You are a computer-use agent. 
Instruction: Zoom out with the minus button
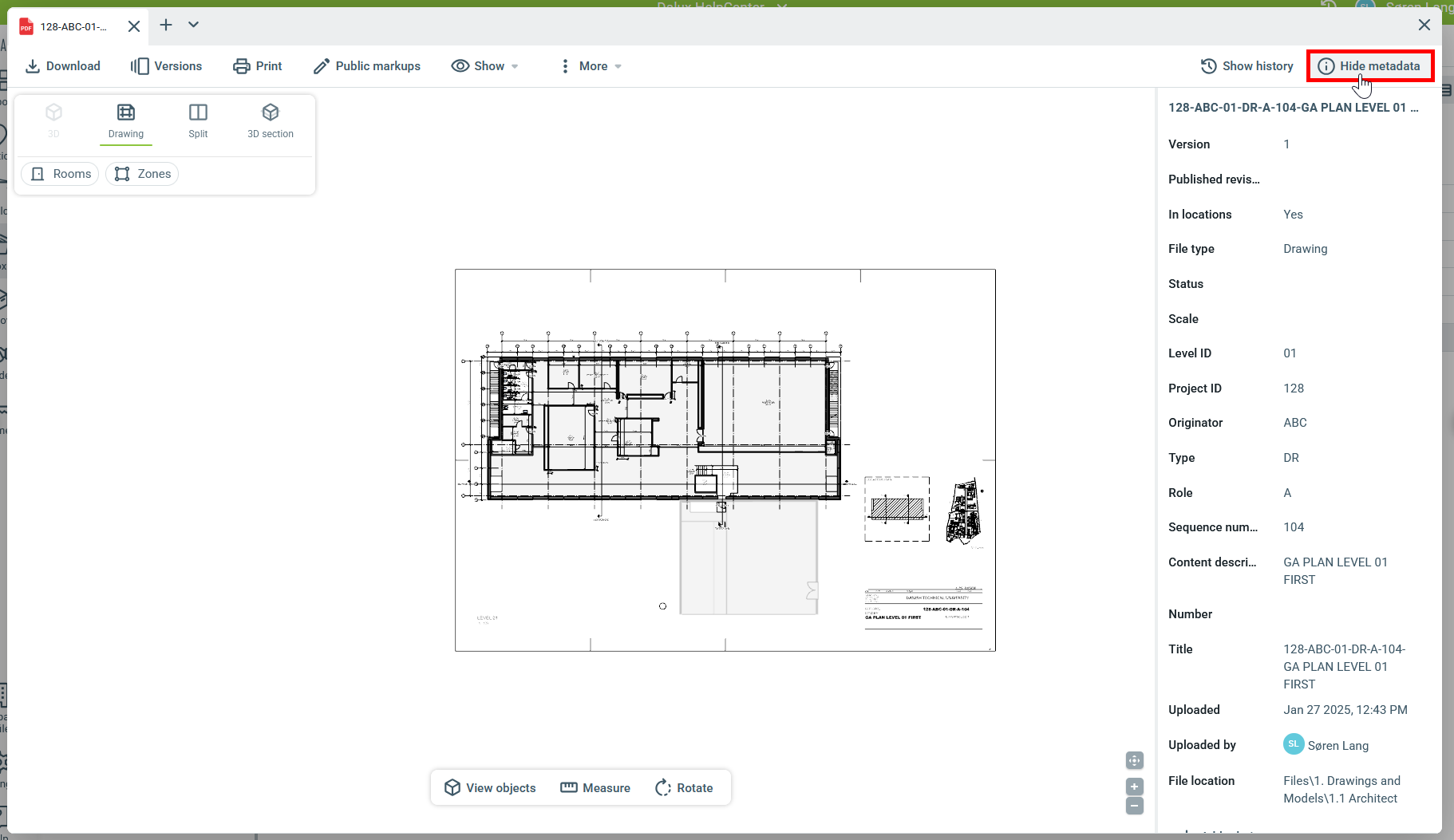pos(1134,806)
